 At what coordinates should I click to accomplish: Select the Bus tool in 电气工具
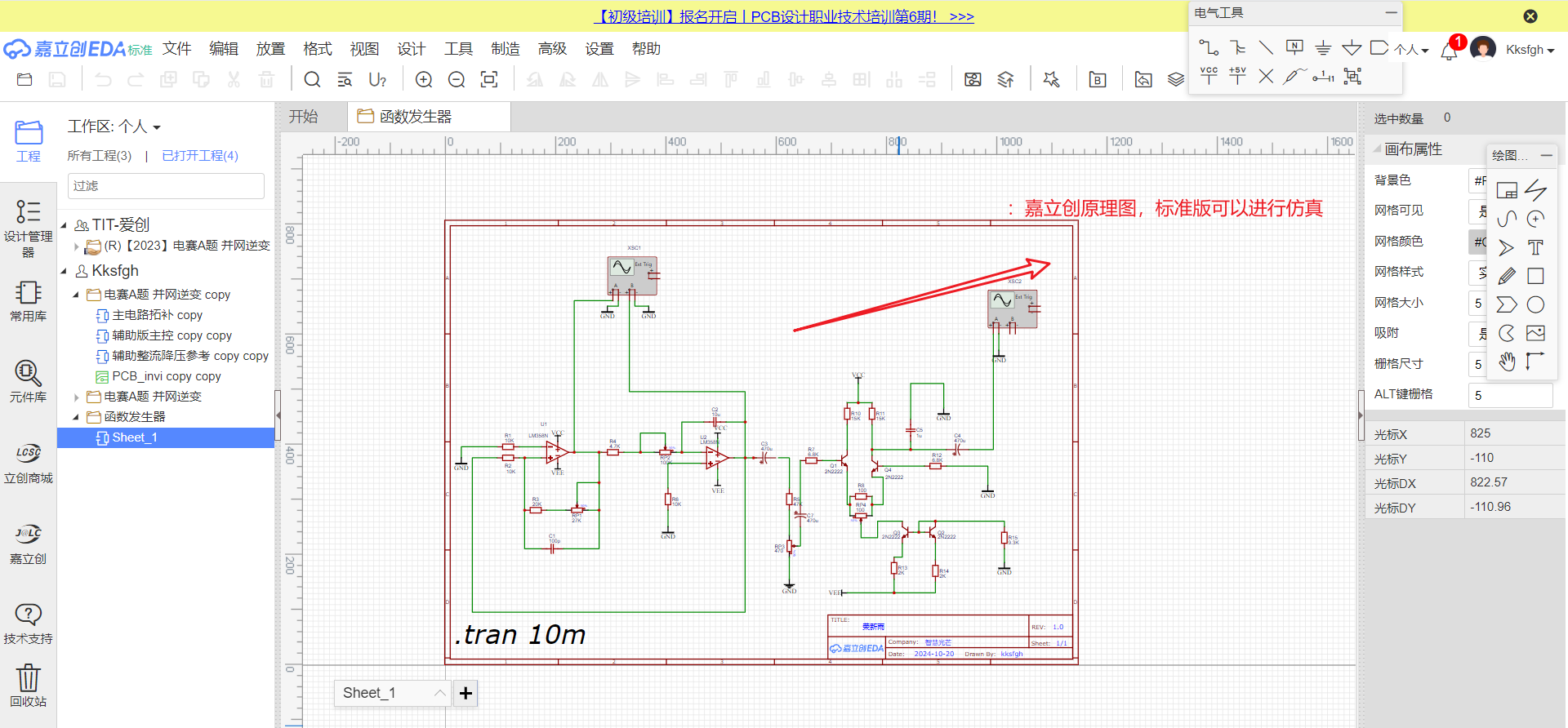pos(1238,47)
